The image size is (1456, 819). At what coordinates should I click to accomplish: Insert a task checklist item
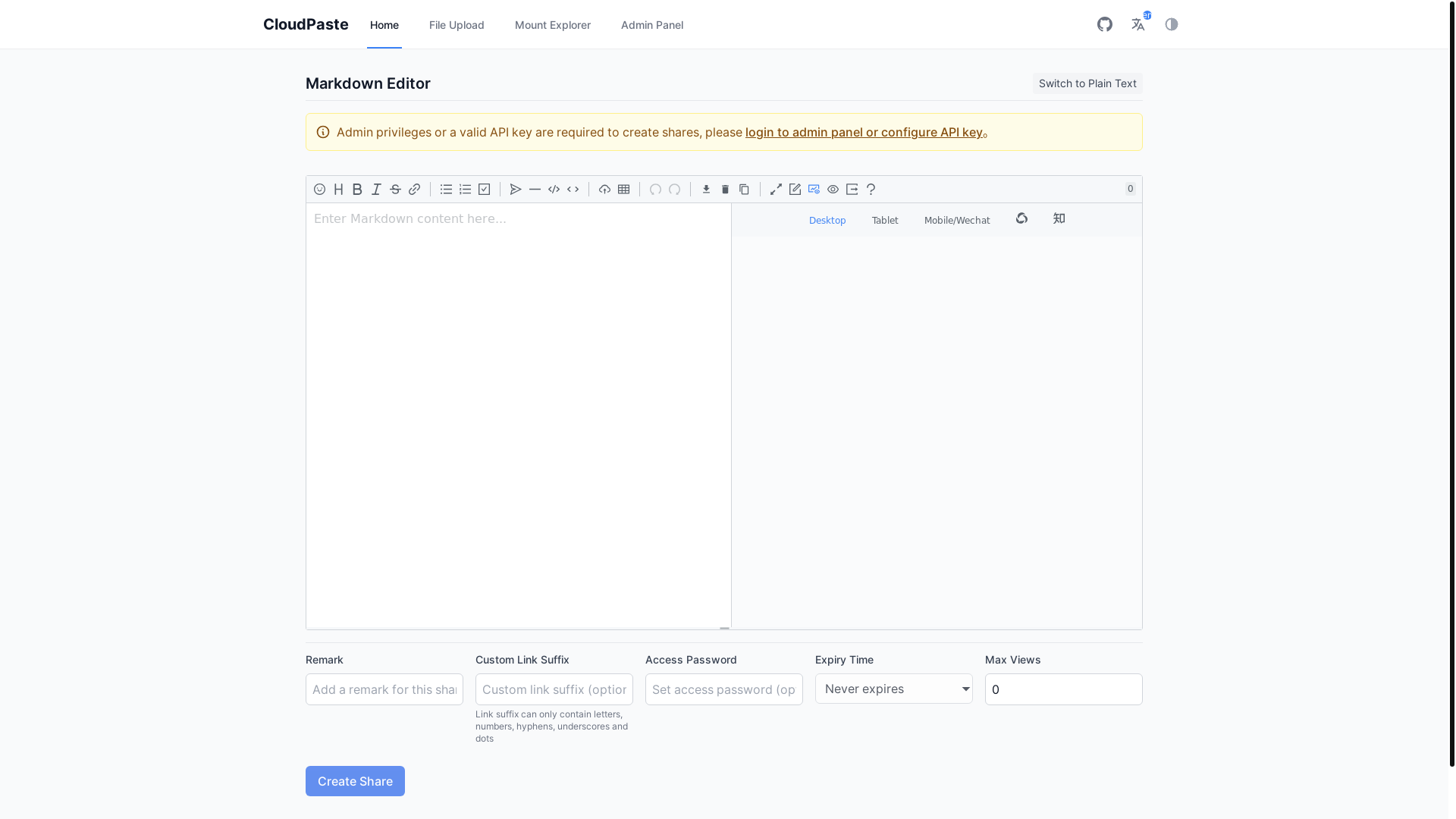pyautogui.click(x=484, y=190)
